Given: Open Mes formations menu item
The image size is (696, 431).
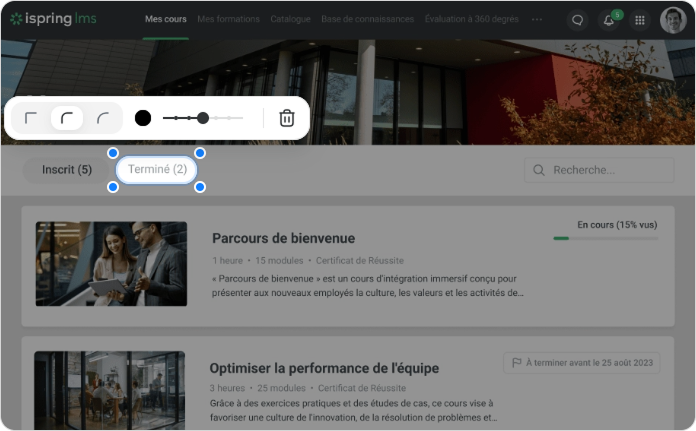Looking at the screenshot, I should pyautogui.click(x=228, y=19).
